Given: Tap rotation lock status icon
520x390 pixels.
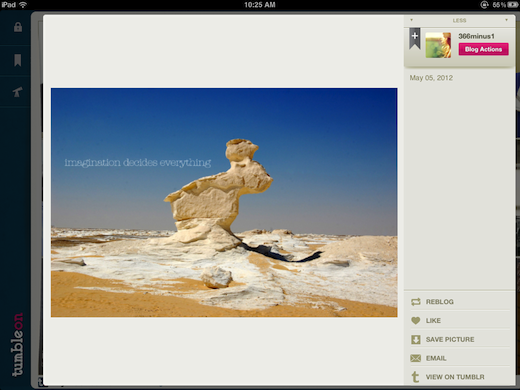Looking at the screenshot, I should [x=484, y=5].
